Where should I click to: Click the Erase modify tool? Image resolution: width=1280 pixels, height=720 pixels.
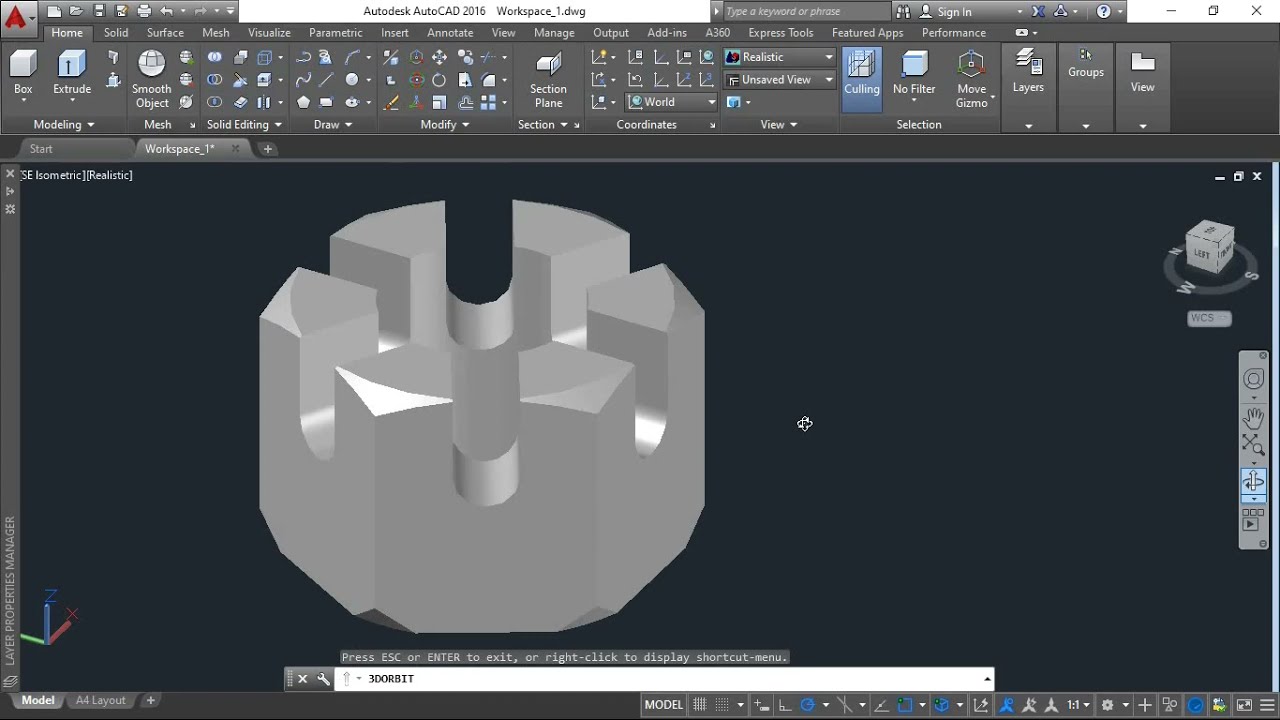click(x=391, y=102)
